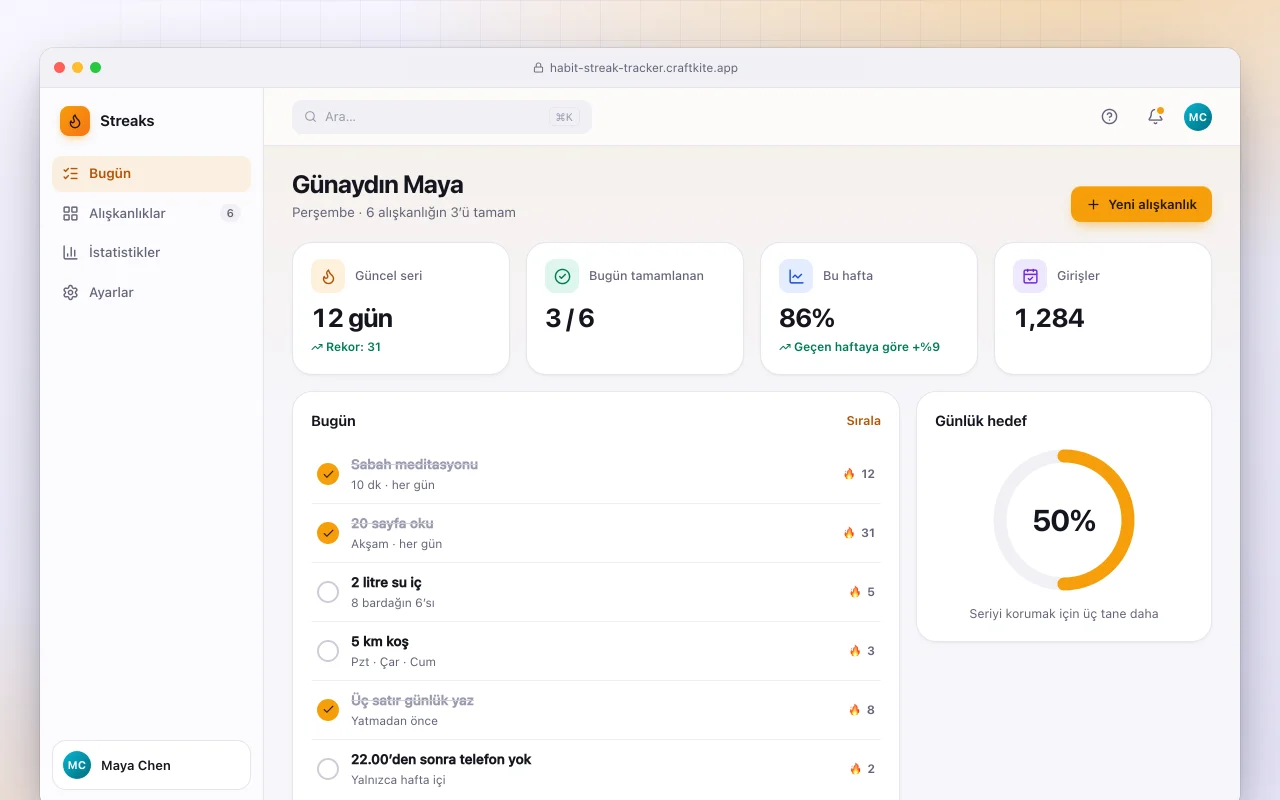Uncheck Sabah meditasyonu habit
The height and width of the screenshot is (800, 1280).
[x=328, y=474]
